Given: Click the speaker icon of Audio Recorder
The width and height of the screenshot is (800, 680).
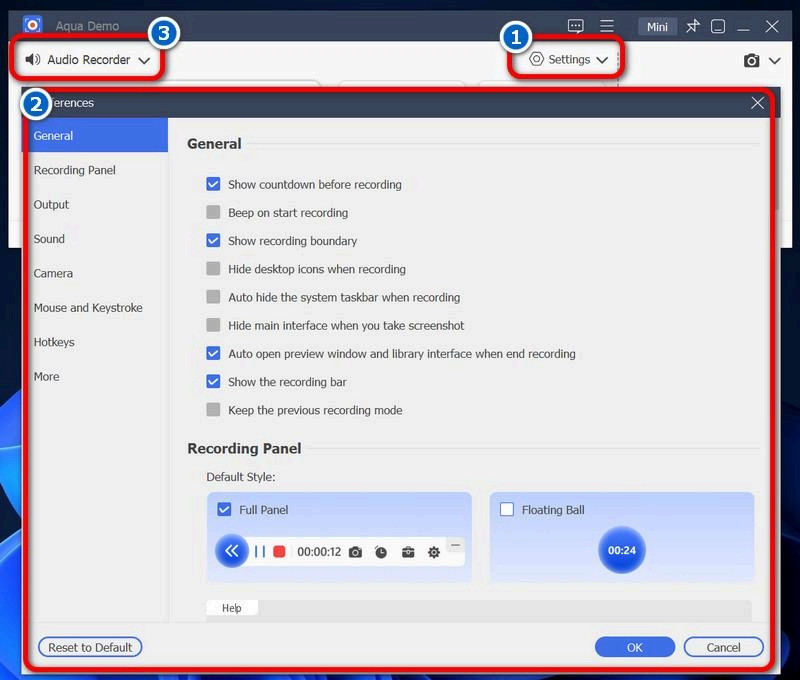Looking at the screenshot, I should [33, 60].
